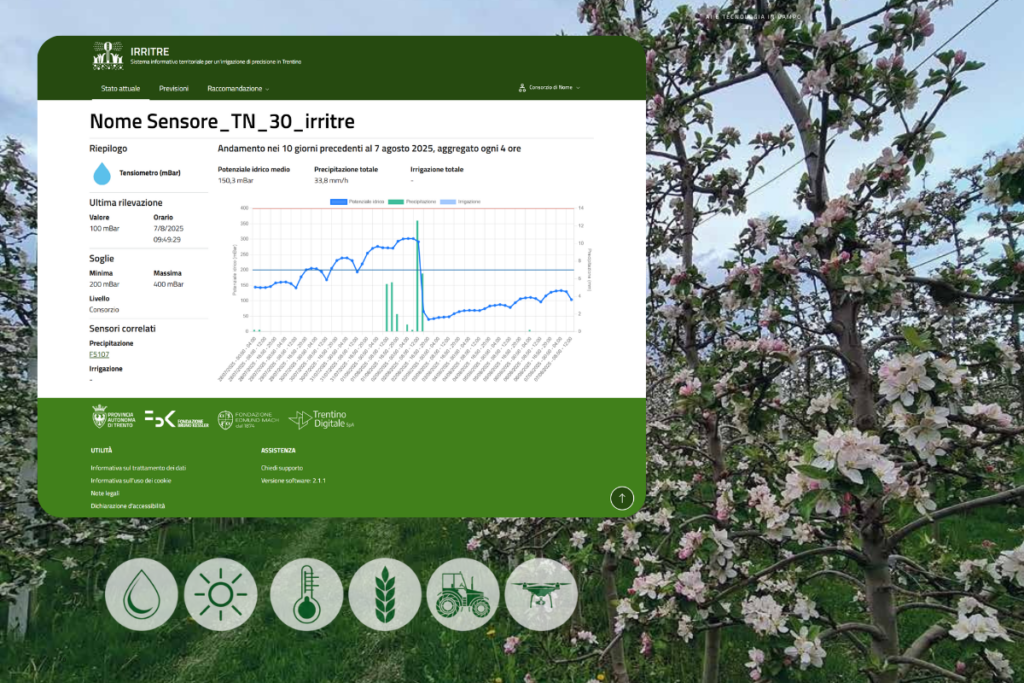Open Informativa sull'uso dei cookie link
Image resolution: width=1024 pixels, height=683 pixels.
pos(131,481)
